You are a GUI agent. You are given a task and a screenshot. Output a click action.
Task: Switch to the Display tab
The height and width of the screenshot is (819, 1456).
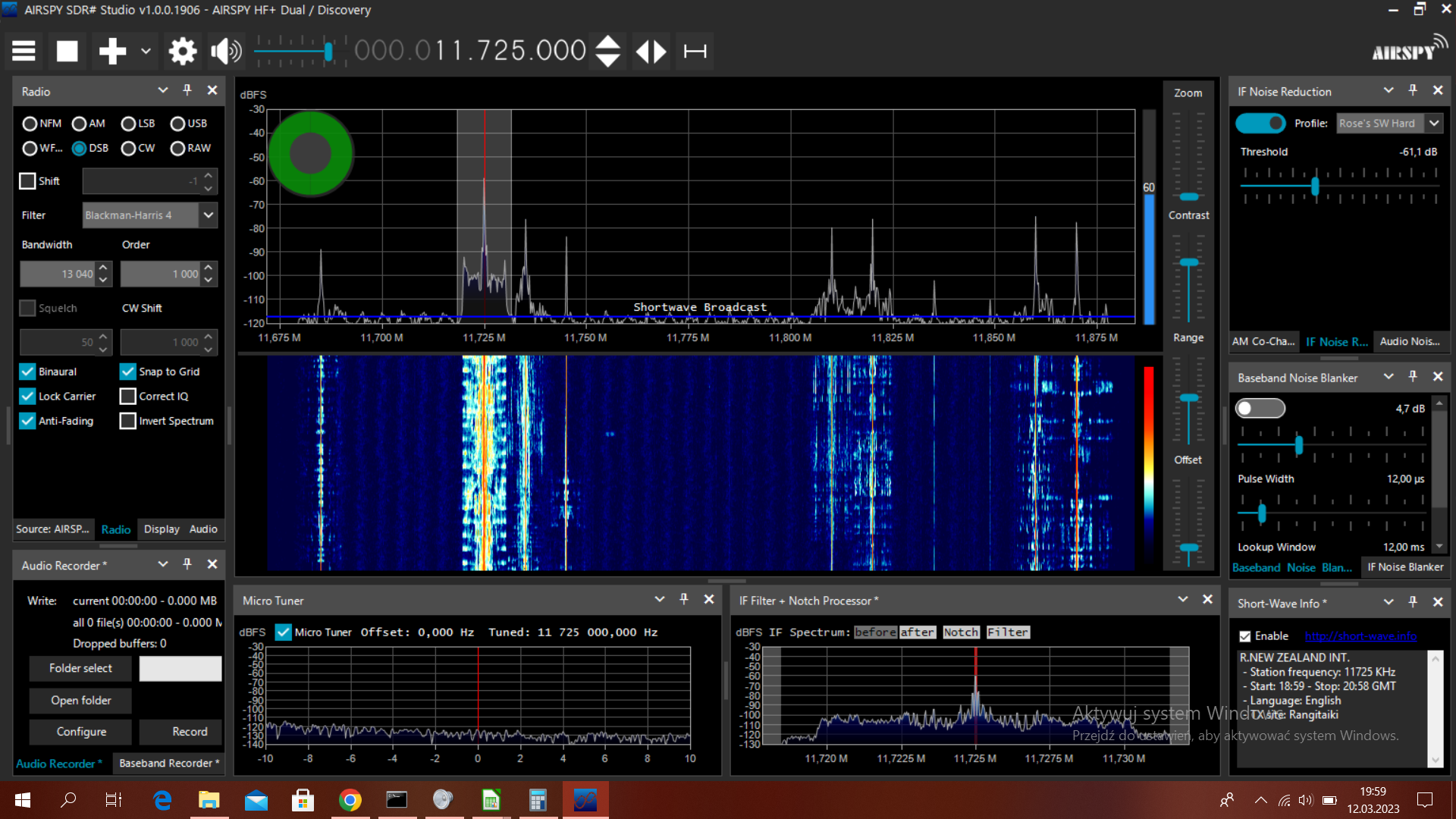point(162,529)
